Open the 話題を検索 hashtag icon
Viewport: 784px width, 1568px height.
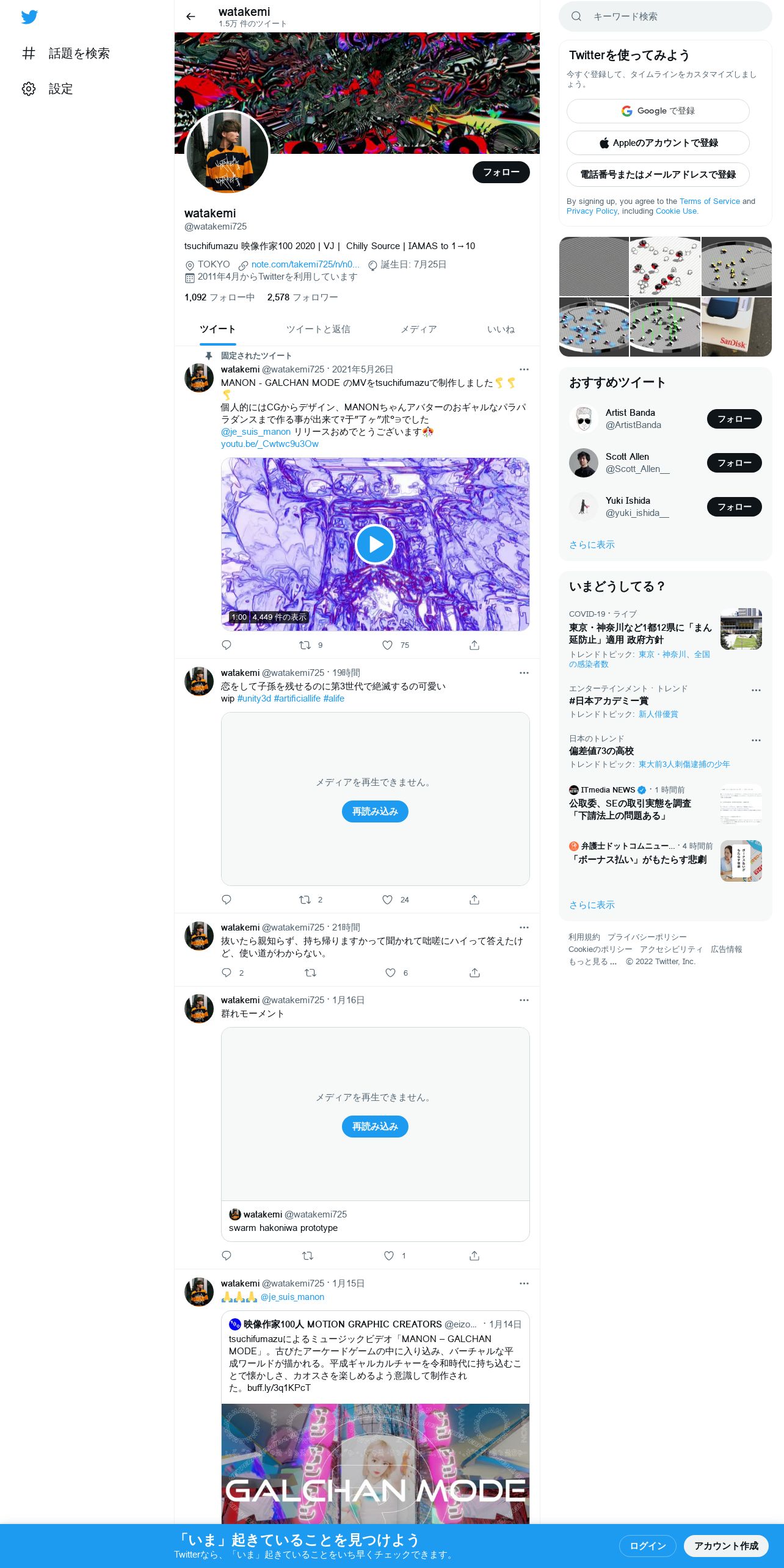pyautogui.click(x=29, y=53)
